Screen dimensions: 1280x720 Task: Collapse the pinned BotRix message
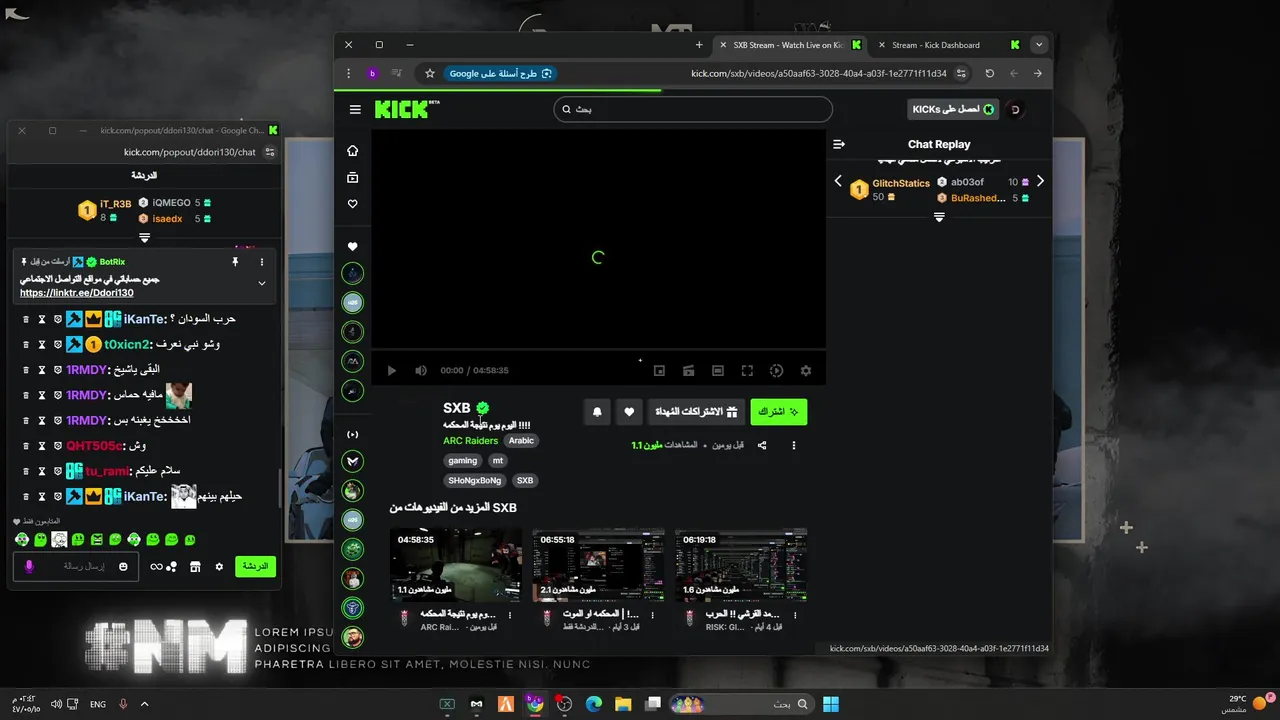pyautogui.click(x=262, y=283)
